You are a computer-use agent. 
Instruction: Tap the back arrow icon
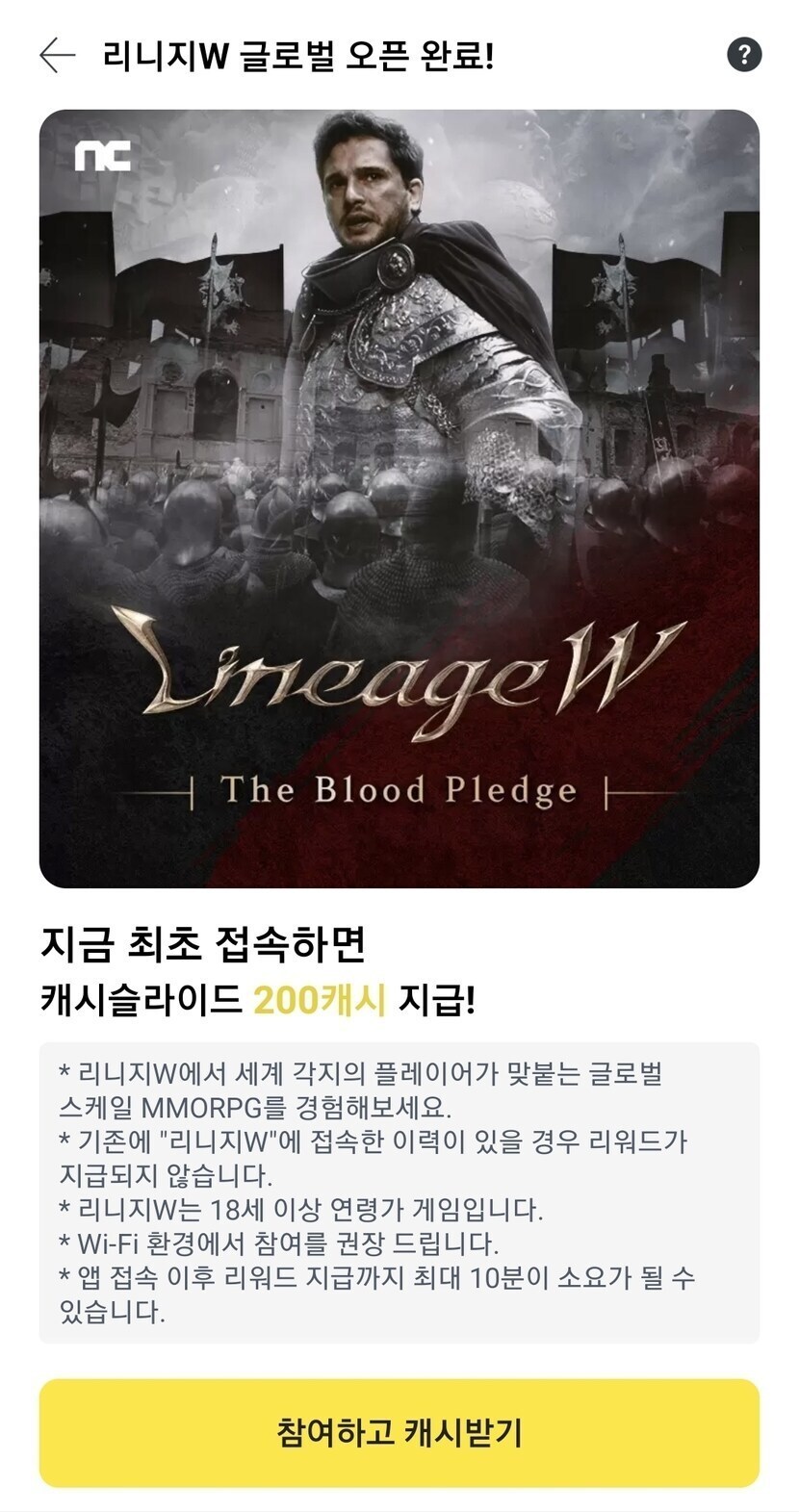click(57, 56)
